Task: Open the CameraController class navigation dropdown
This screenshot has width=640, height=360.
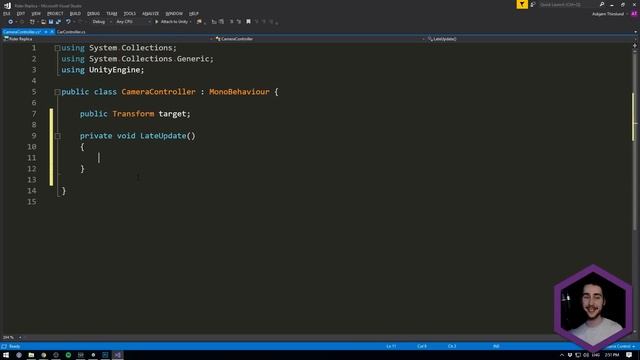Action: pos(320,39)
